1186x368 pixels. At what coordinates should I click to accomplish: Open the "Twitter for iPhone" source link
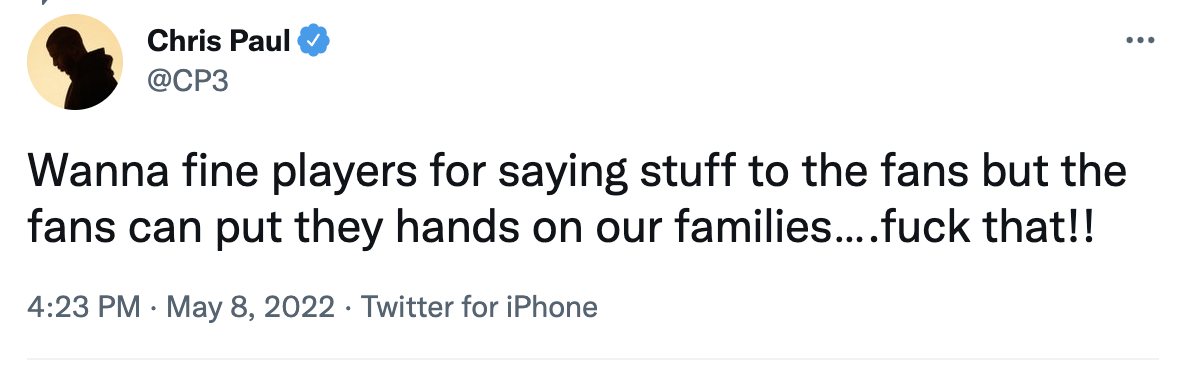pyautogui.click(x=479, y=307)
